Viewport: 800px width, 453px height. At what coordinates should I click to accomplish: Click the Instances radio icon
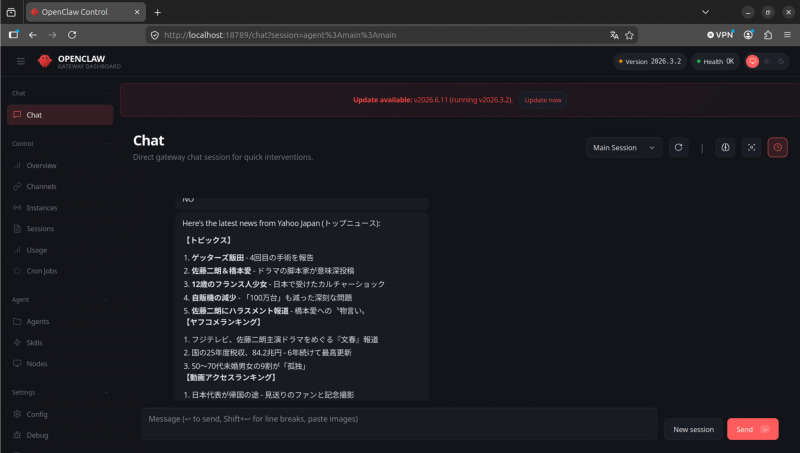pos(17,208)
